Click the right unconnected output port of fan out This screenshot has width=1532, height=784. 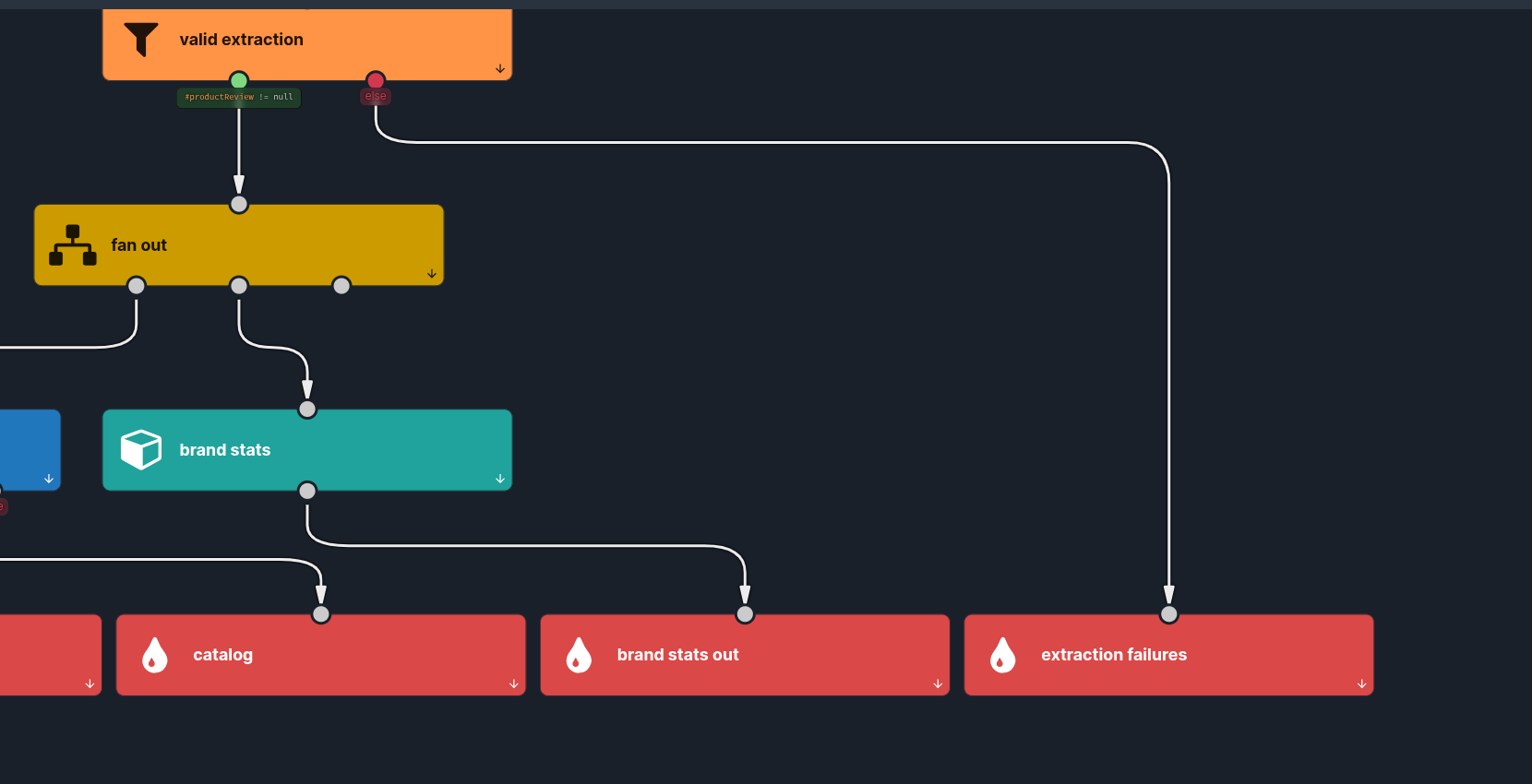click(341, 286)
